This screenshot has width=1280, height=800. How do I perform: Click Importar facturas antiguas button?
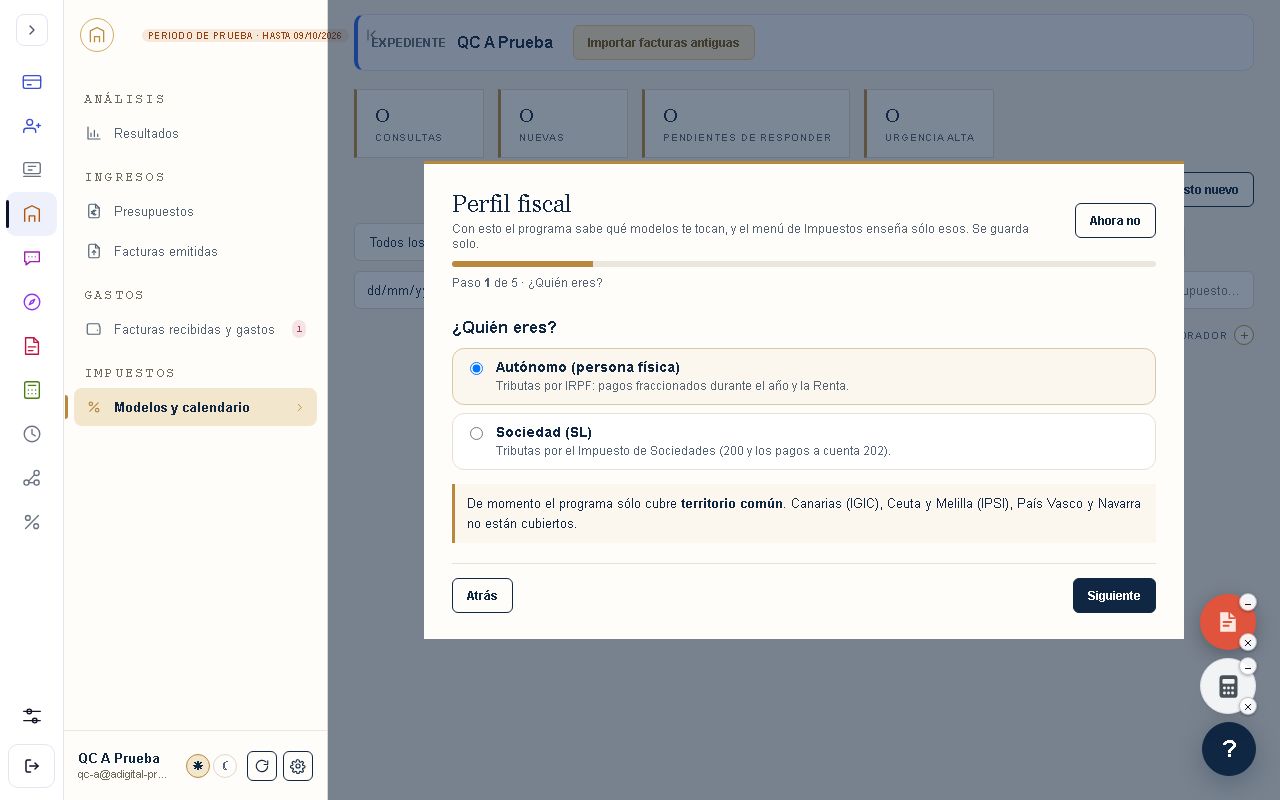coord(664,42)
